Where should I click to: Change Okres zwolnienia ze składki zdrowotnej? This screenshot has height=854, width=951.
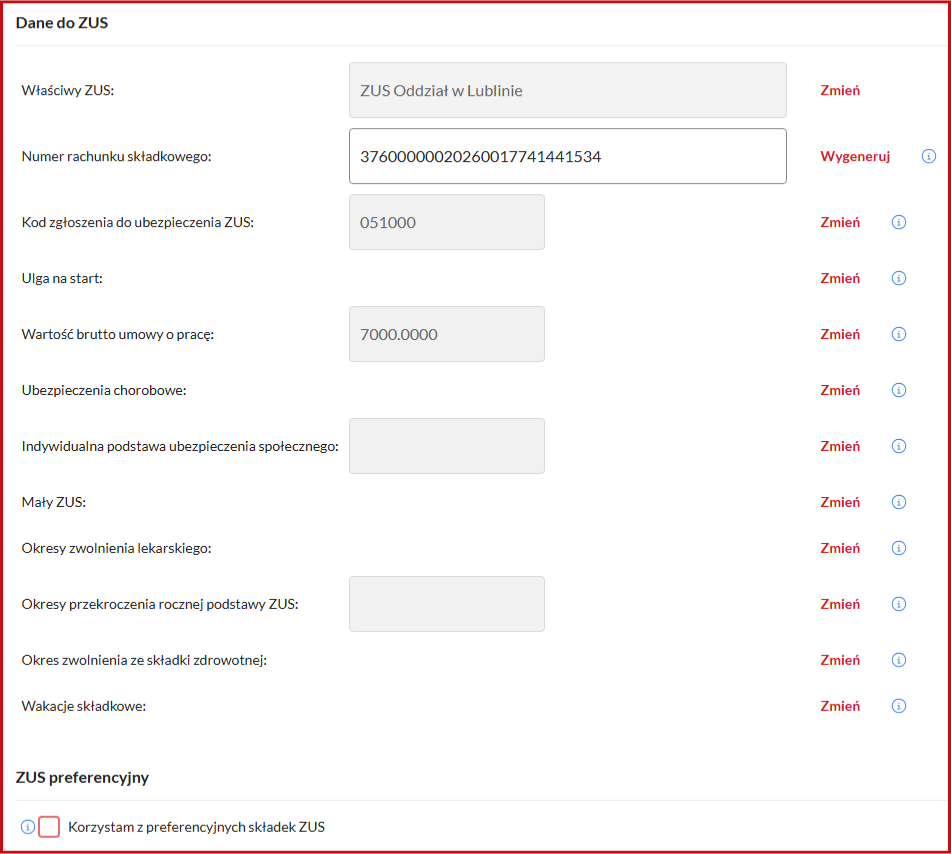tap(840, 660)
